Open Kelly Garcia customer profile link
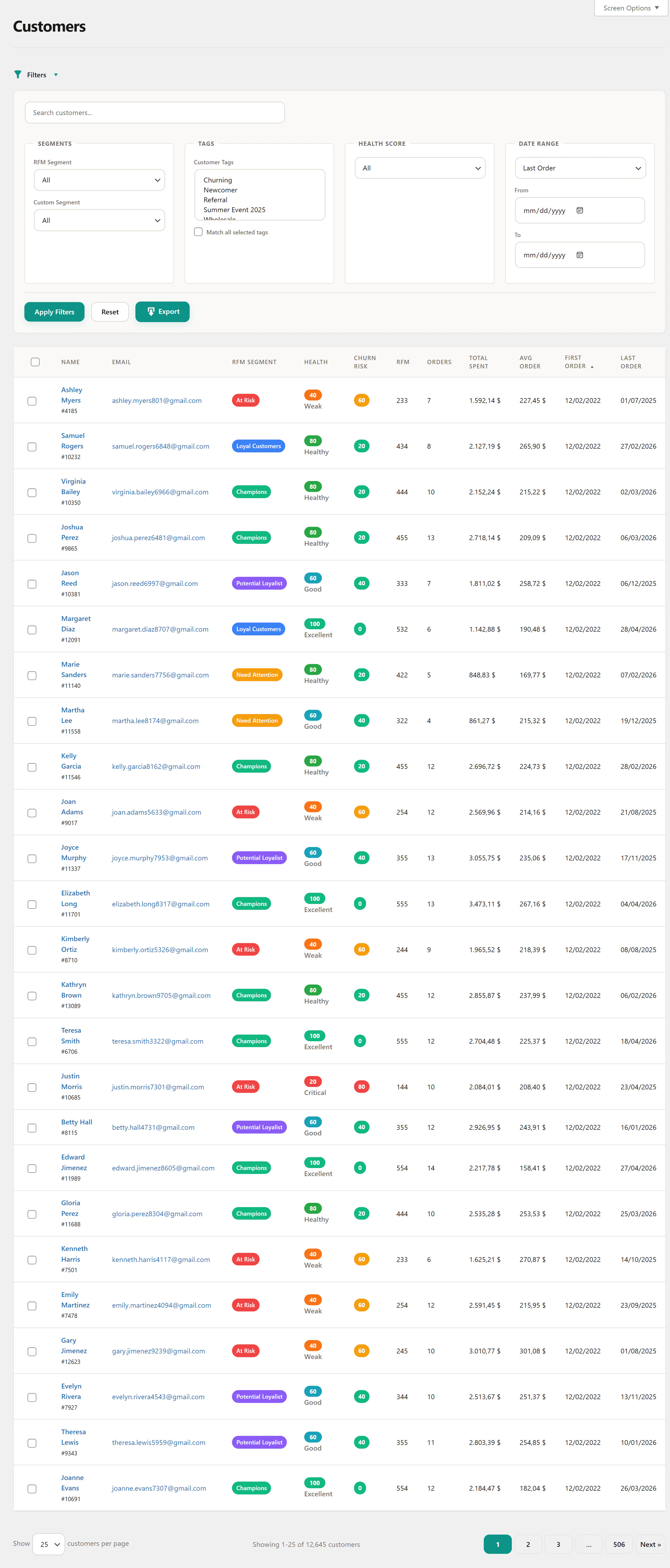The width and height of the screenshot is (670, 1568). [71, 761]
